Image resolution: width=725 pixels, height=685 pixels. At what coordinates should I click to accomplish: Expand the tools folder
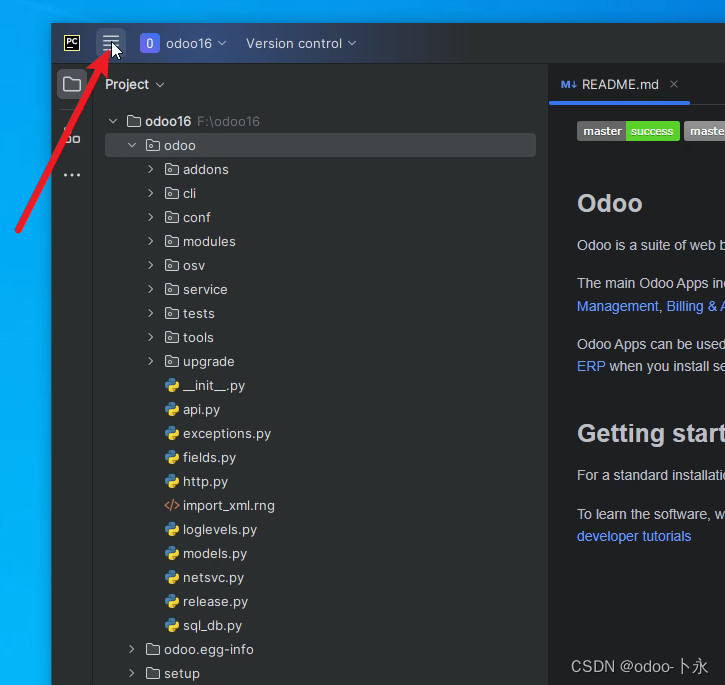click(151, 338)
